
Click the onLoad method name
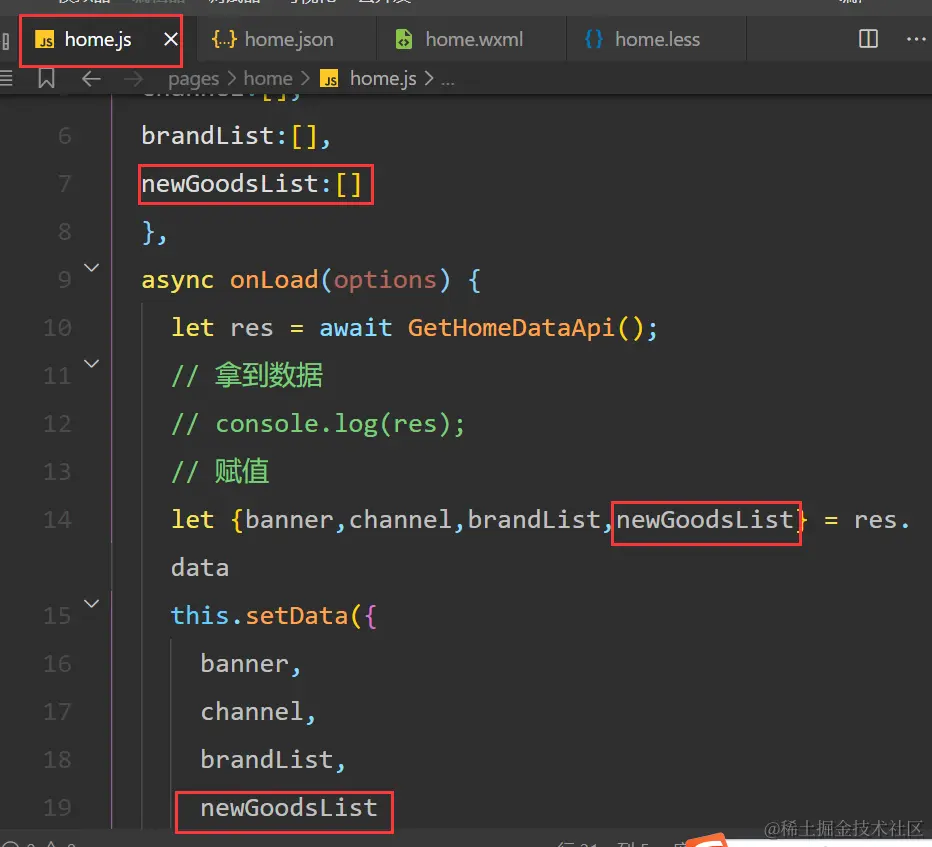pos(274,280)
